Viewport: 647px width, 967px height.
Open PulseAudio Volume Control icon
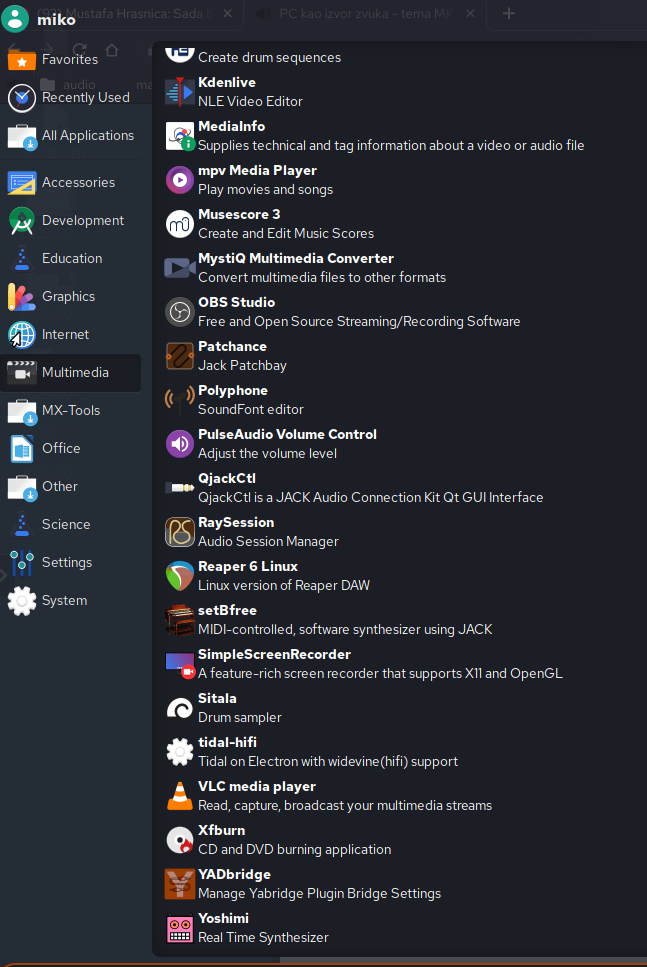click(x=179, y=444)
